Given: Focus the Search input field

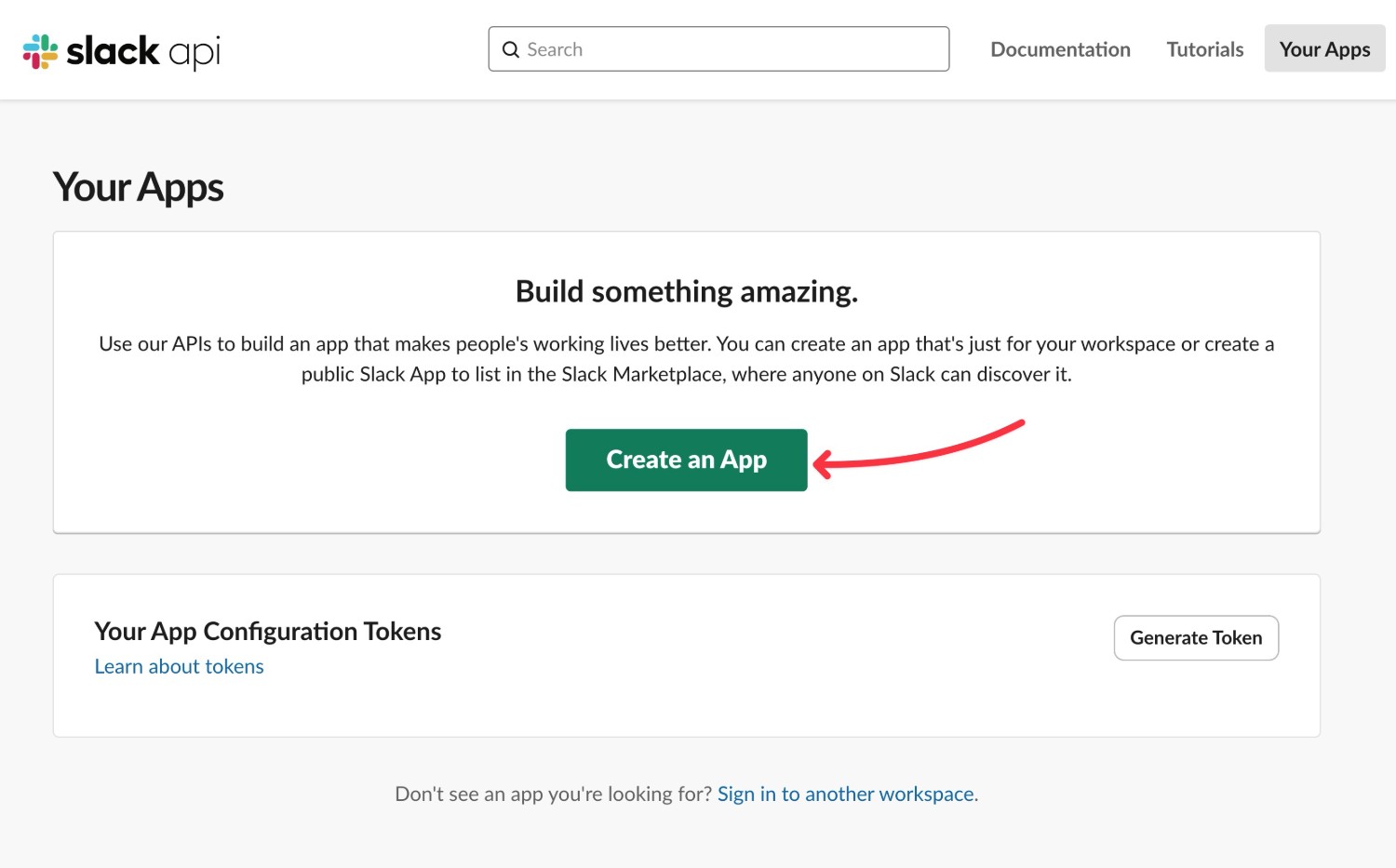Looking at the screenshot, I should coord(718,49).
